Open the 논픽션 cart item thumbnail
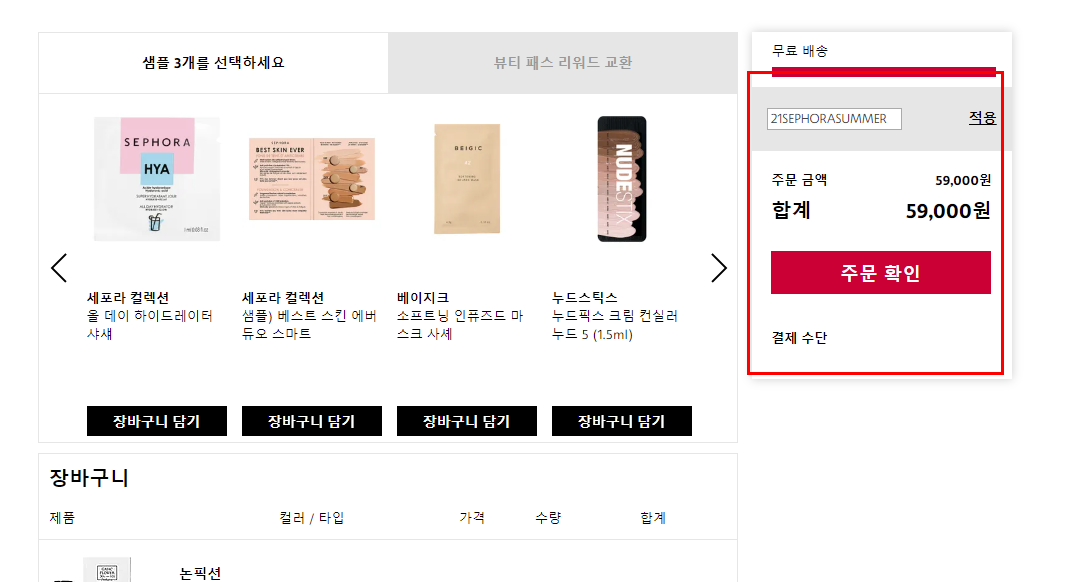Image resolution: width=1078 pixels, height=582 pixels. point(107,570)
